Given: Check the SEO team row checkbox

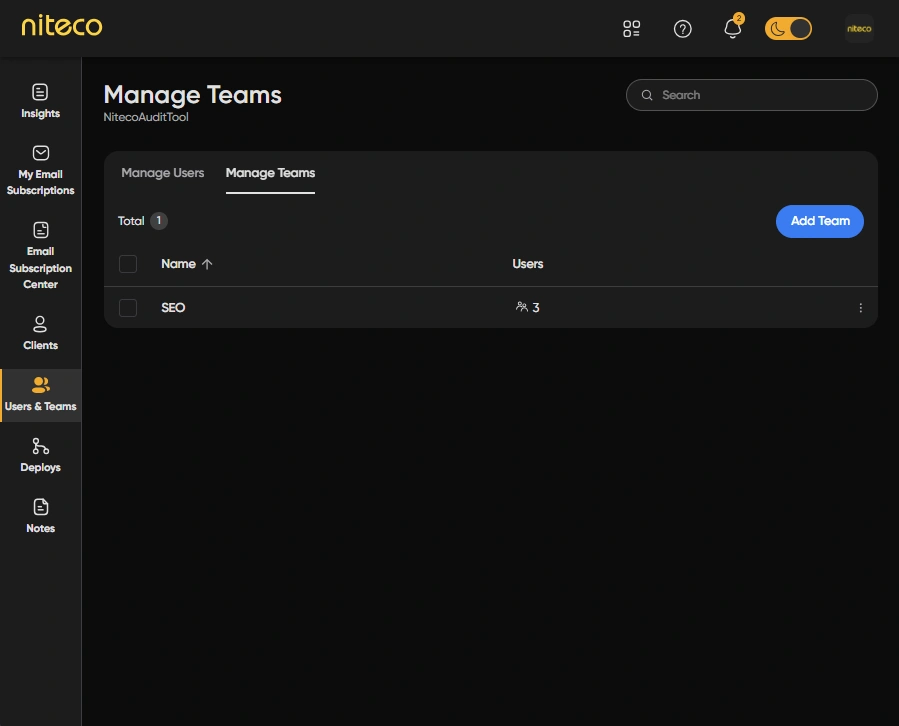Looking at the screenshot, I should (x=128, y=308).
